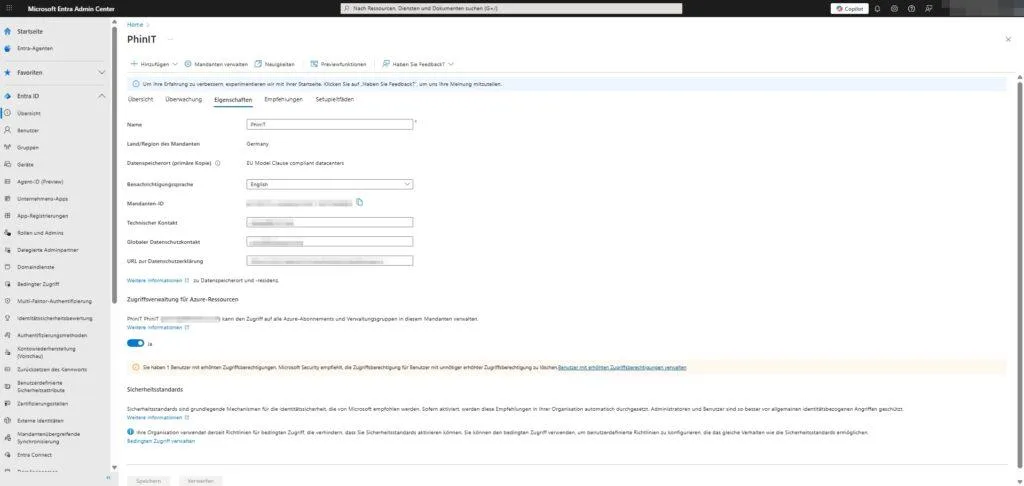Collapse the sidebar with the double-chevron icon

coord(111,479)
